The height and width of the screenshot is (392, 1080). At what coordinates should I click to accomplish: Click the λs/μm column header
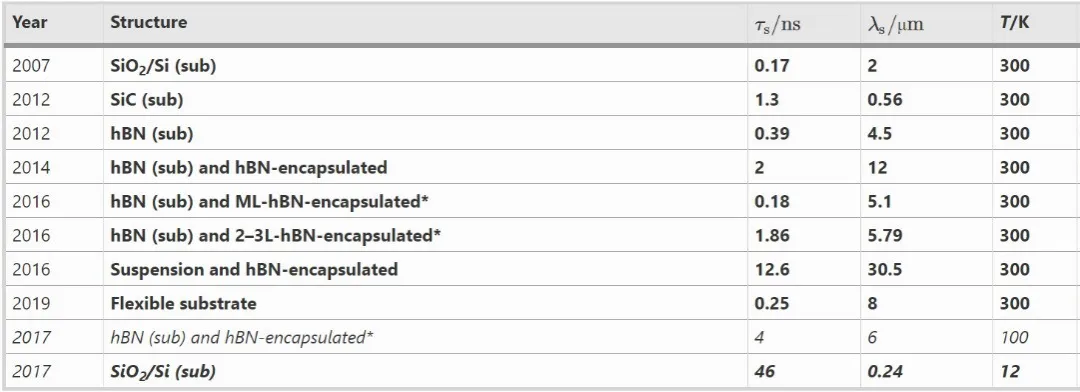click(x=896, y=24)
